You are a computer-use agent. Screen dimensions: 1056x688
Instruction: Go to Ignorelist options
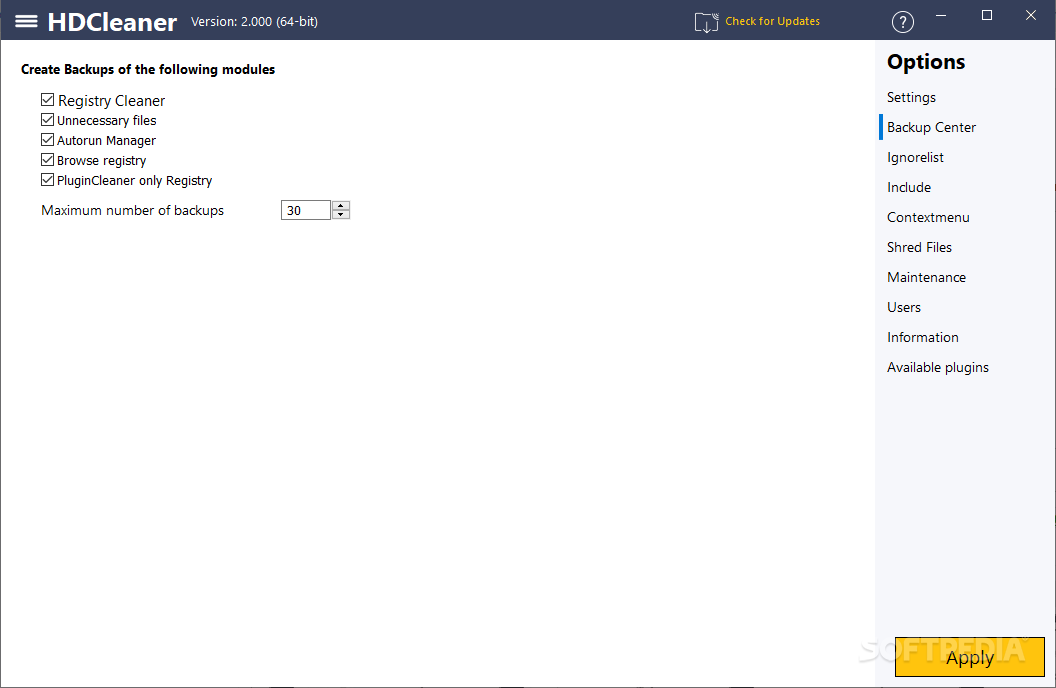pos(915,158)
